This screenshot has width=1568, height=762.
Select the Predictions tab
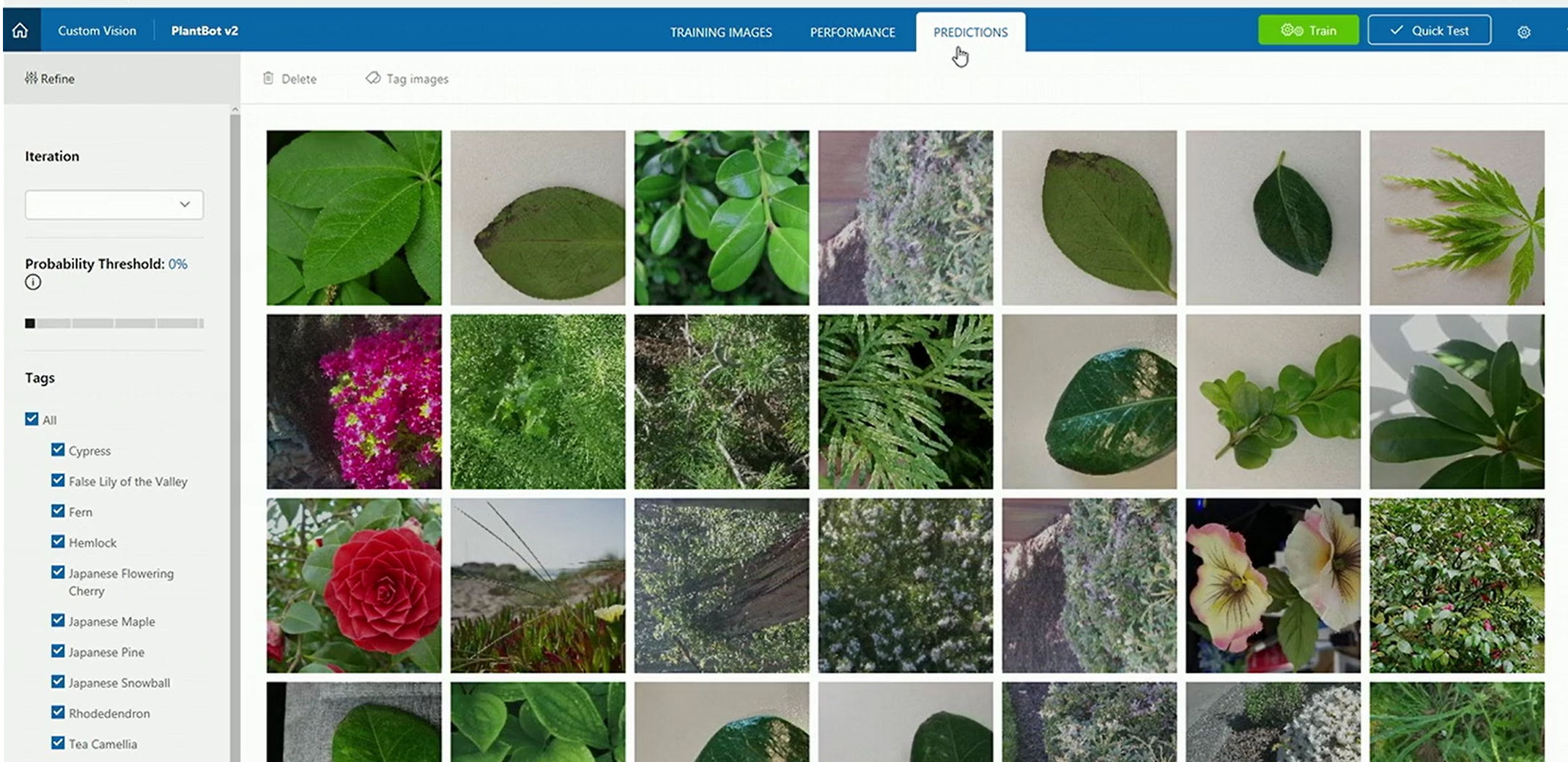click(970, 32)
